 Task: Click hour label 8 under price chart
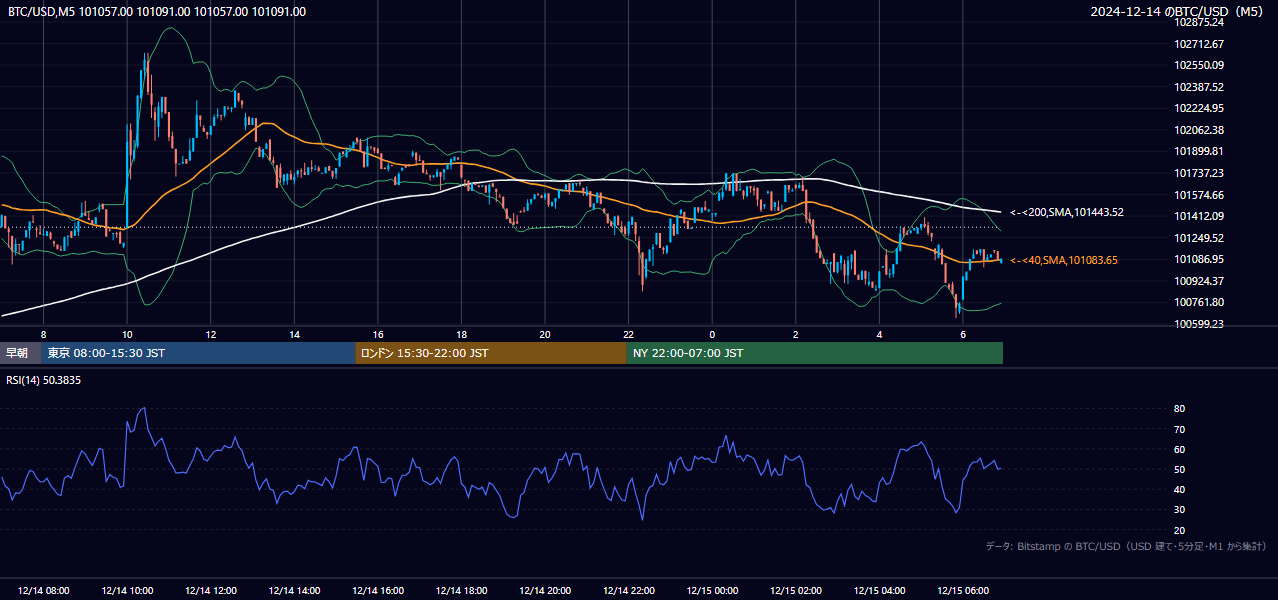(43, 334)
